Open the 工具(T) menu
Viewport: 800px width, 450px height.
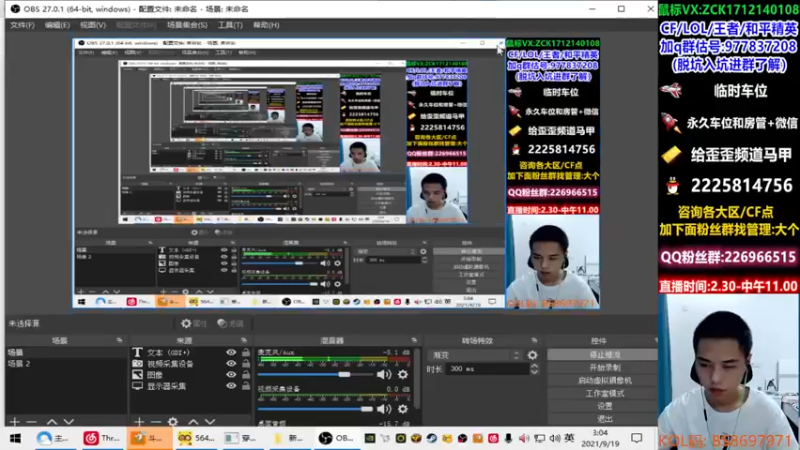click(230, 25)
